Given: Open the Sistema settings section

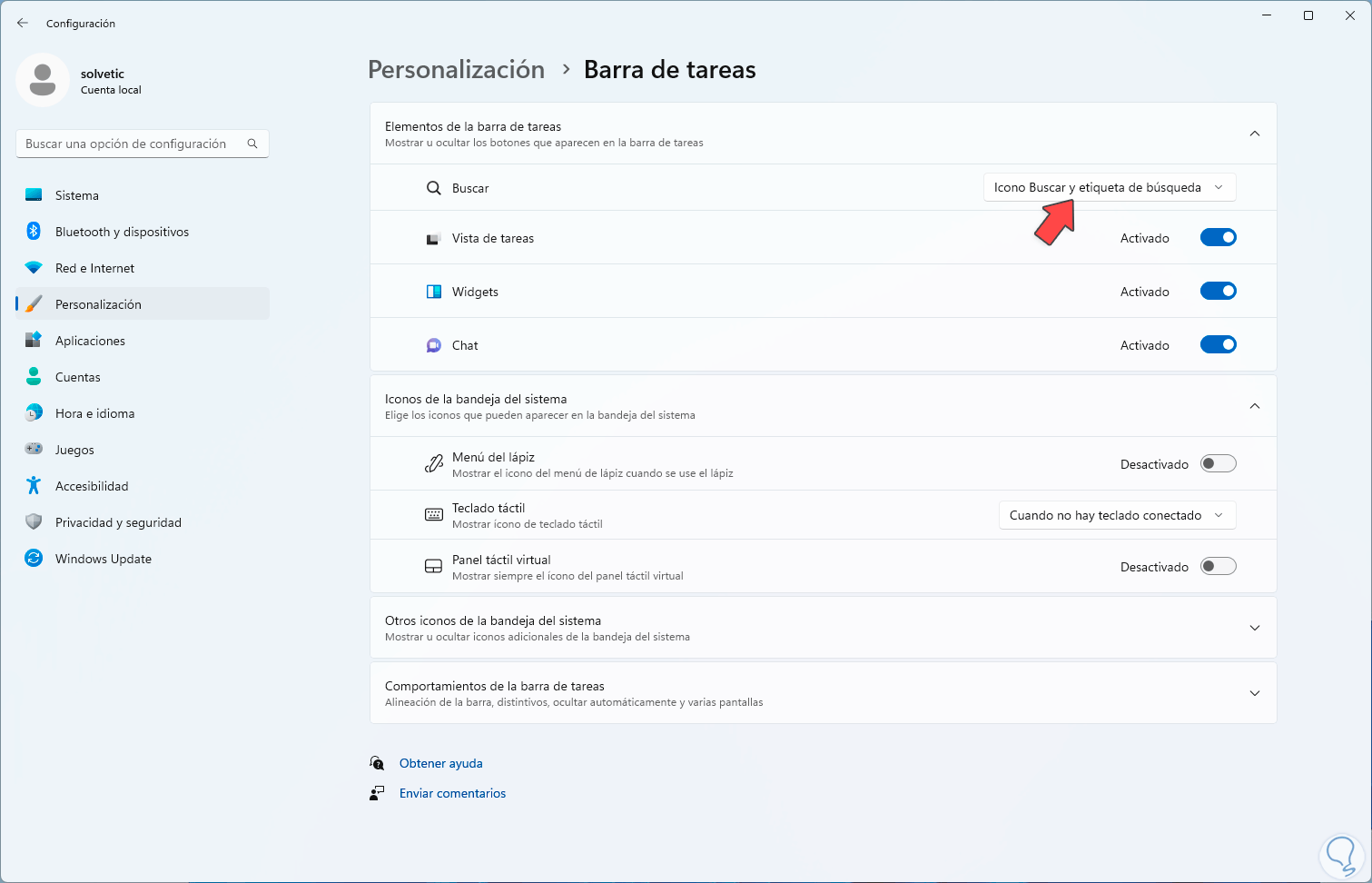Looking at the screenshot, I should coord(77,195).
